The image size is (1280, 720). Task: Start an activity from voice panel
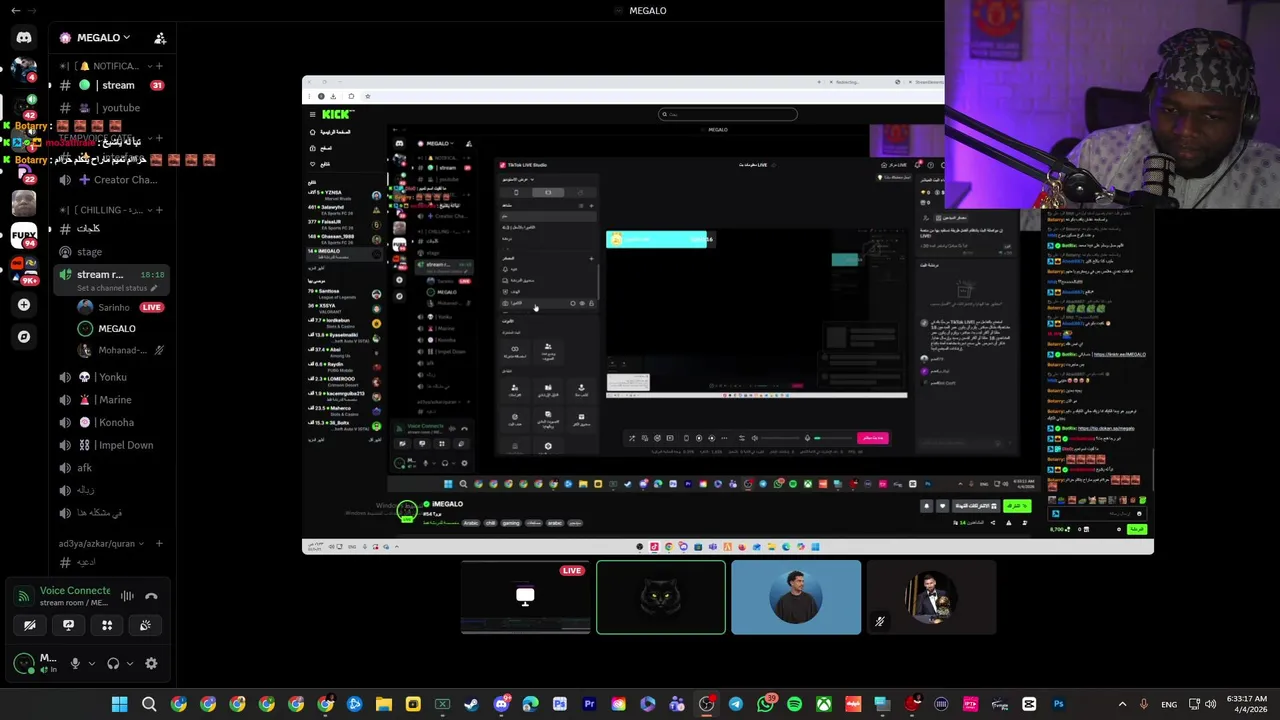point(107,625)
